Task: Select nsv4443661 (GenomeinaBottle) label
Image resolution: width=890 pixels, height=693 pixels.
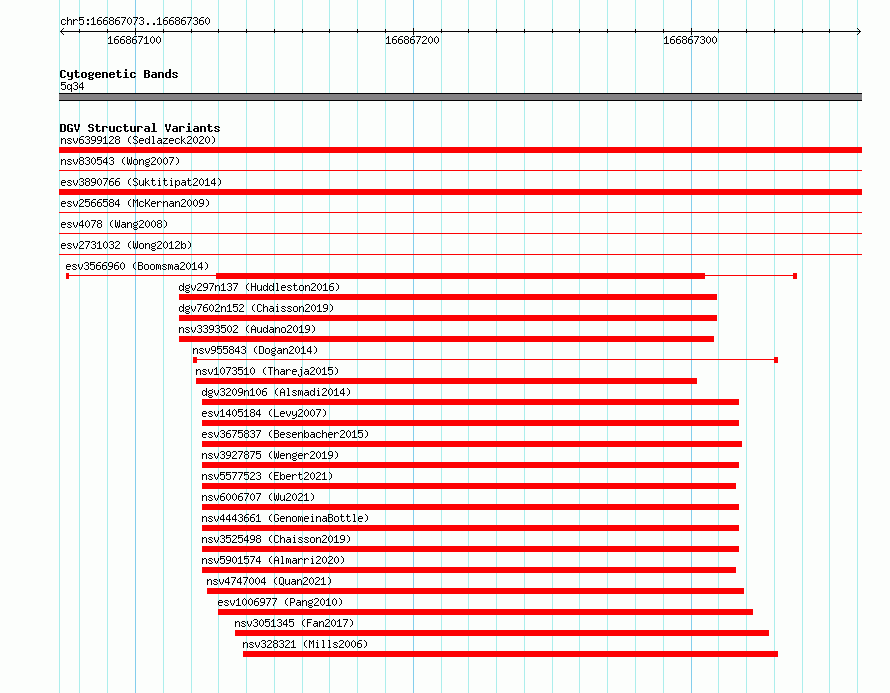Action: pyautogui.click(x=285, y=518)
